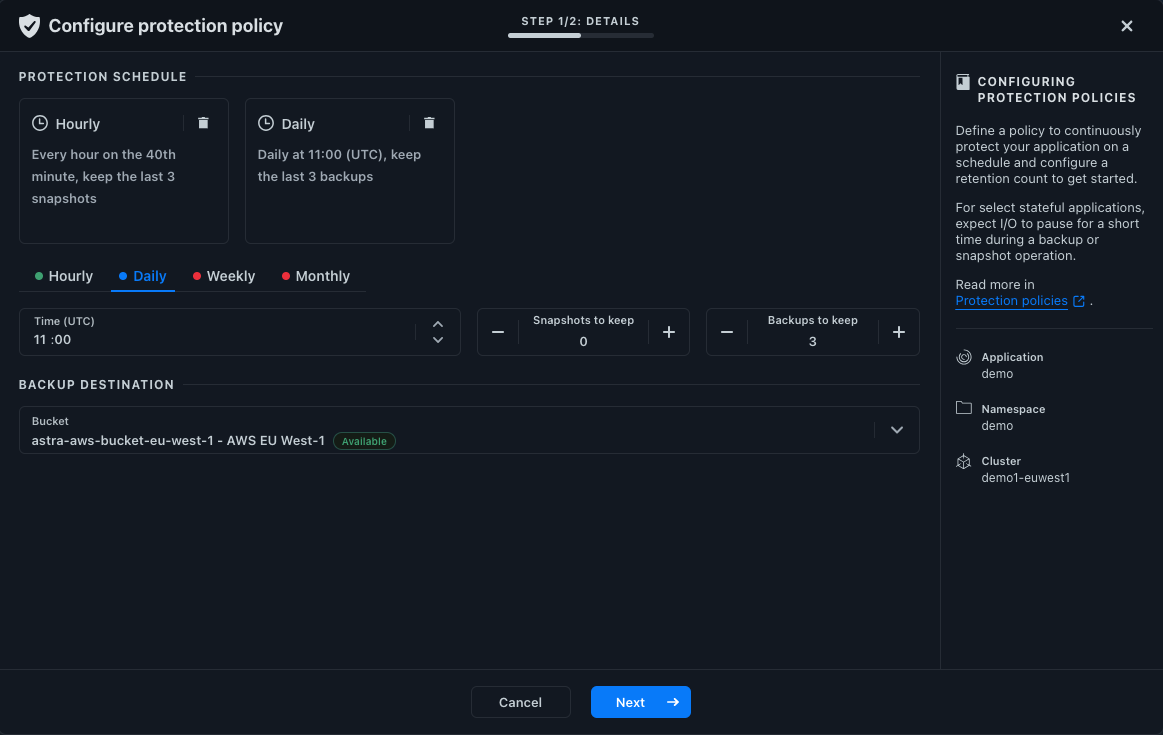Image resolution: width=1163 pixels, height=735 pixels.
Task: Delete the Hourly schedule card
Action: [x=203, y=123]
